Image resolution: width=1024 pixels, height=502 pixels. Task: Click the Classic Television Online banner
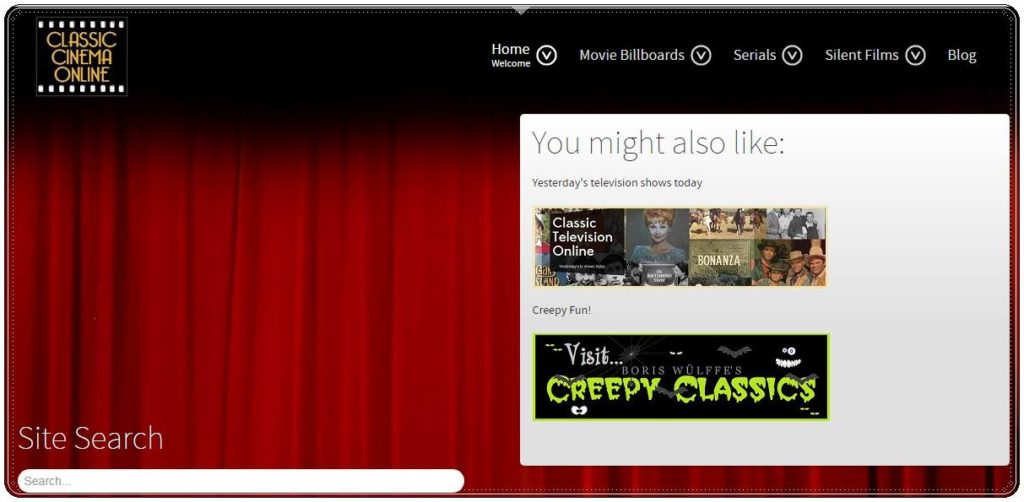point(680,247)
